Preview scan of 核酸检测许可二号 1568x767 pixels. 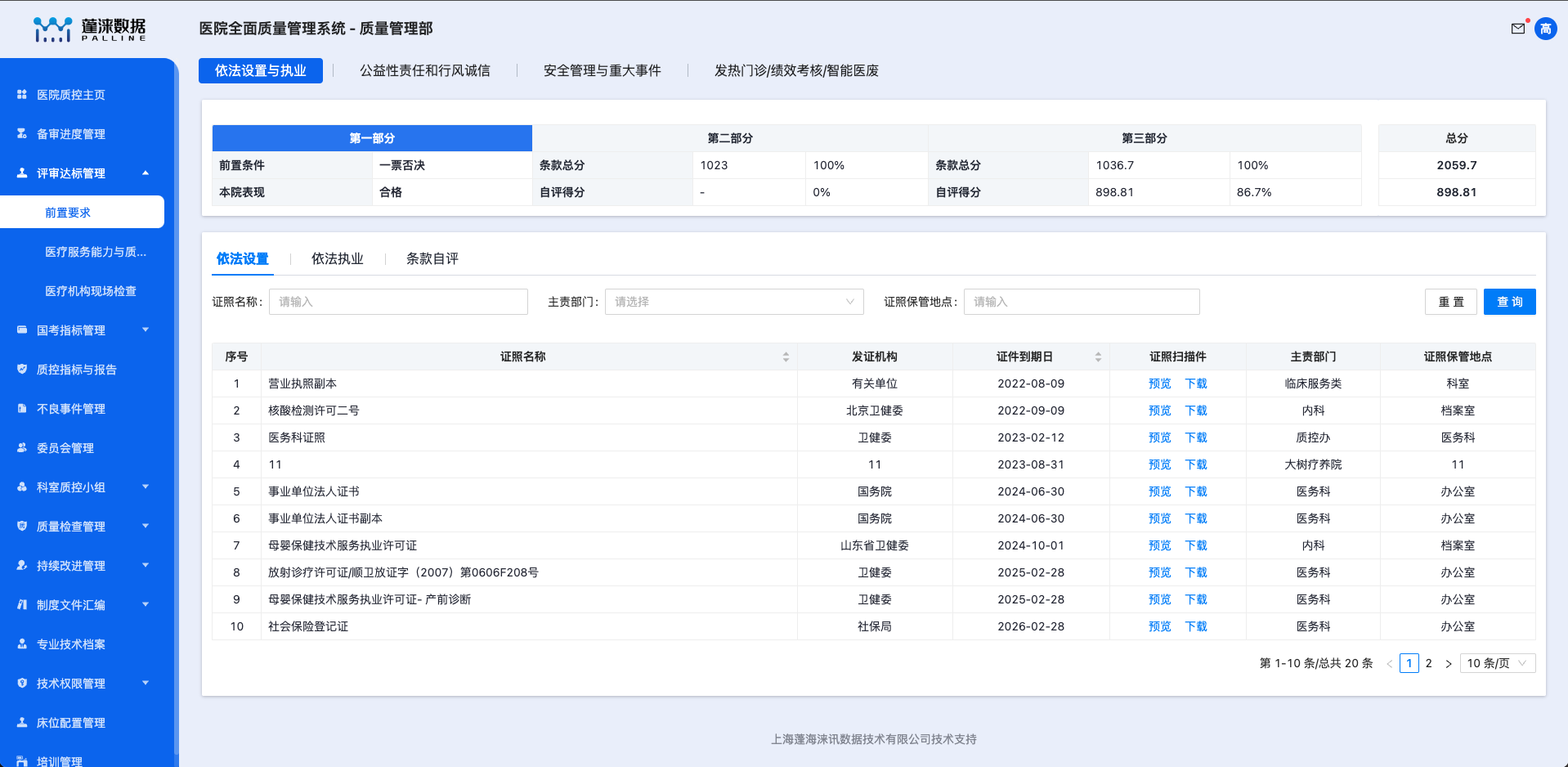pos(1159,410)
